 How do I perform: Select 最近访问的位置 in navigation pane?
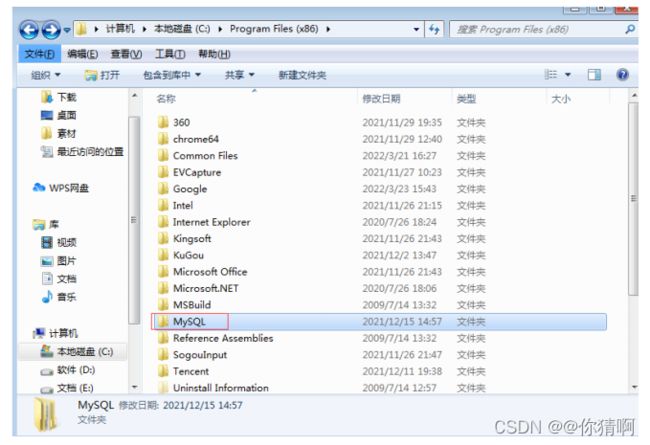click(82, 152)
